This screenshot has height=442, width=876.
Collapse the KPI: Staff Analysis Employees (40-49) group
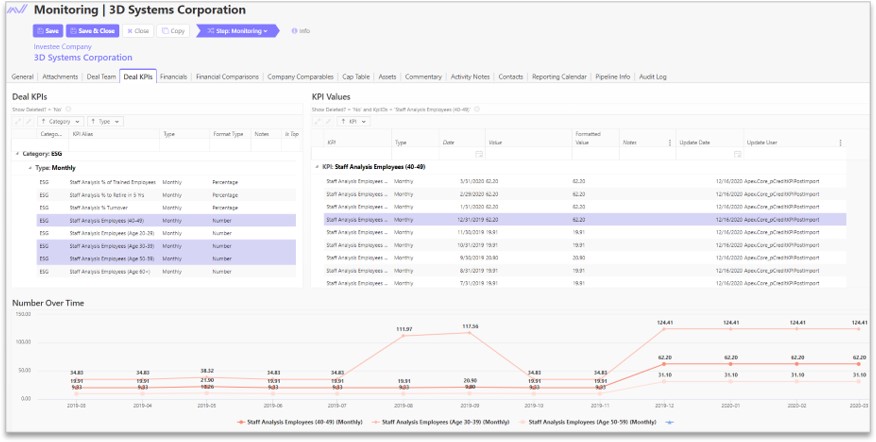point(317,167)
